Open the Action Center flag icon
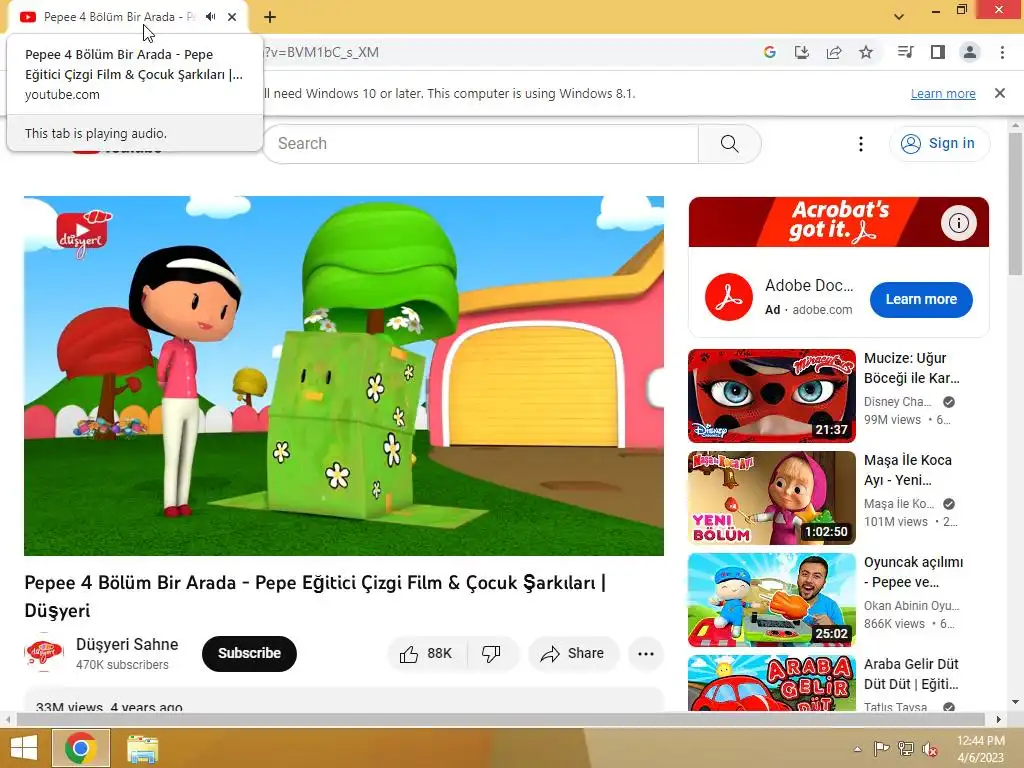Screen dimensions: 1024x768 [x=882, y=749]
